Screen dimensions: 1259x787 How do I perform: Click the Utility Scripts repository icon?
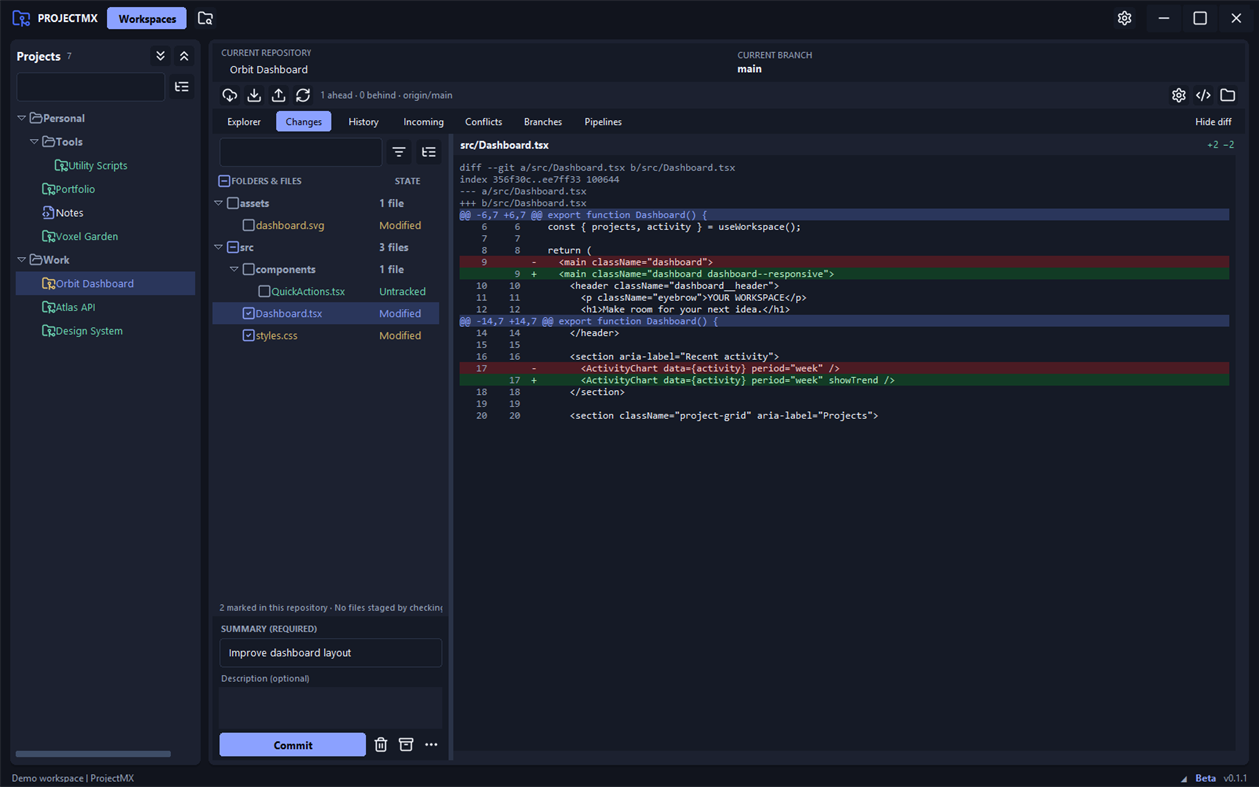pyautogui.click(x=61, y=165)
